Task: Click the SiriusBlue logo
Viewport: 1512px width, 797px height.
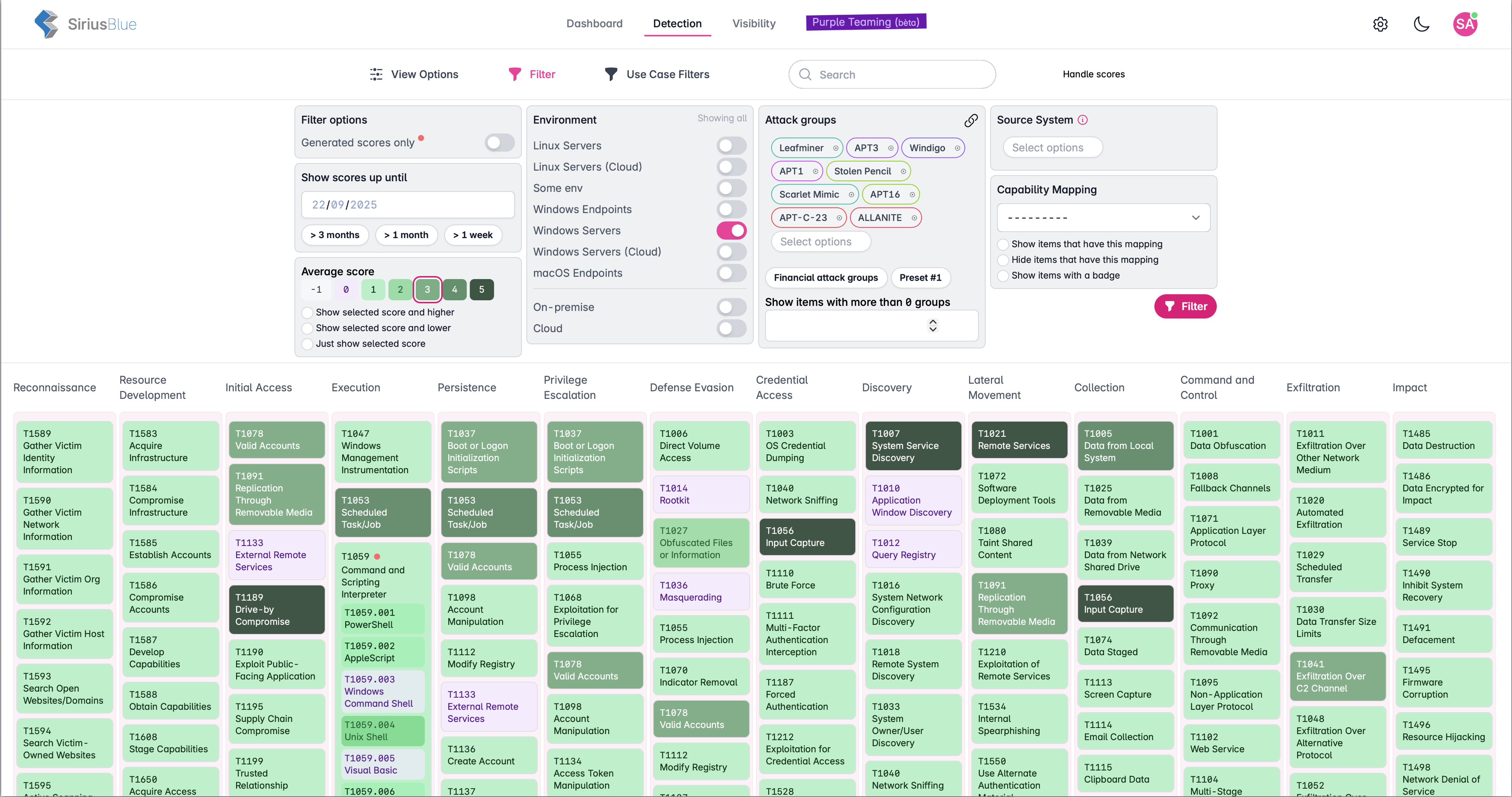Action: pyautogui.click(x=85, y=24)
